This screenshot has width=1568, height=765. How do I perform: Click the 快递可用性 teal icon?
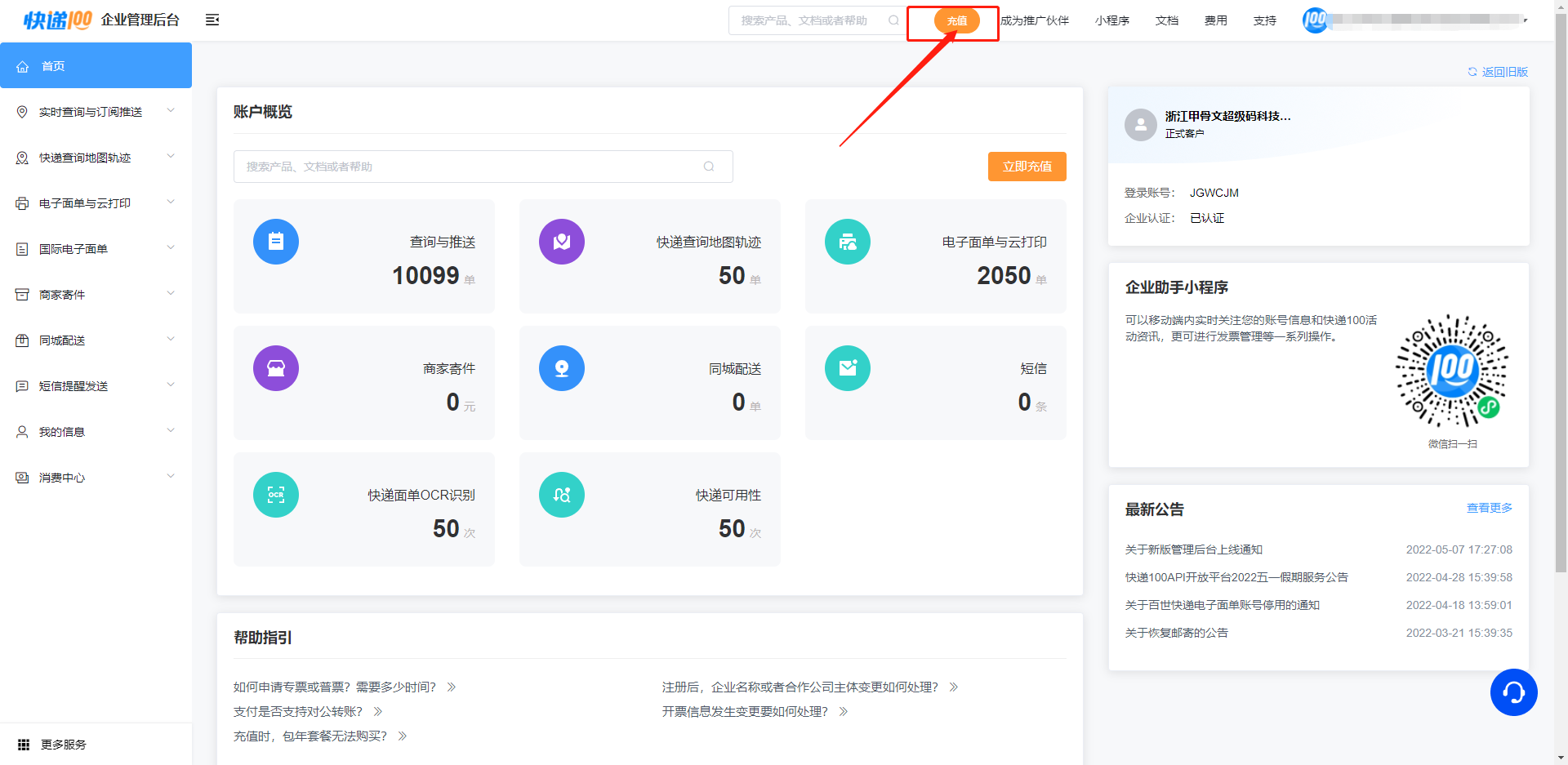(x=562, y=495)
